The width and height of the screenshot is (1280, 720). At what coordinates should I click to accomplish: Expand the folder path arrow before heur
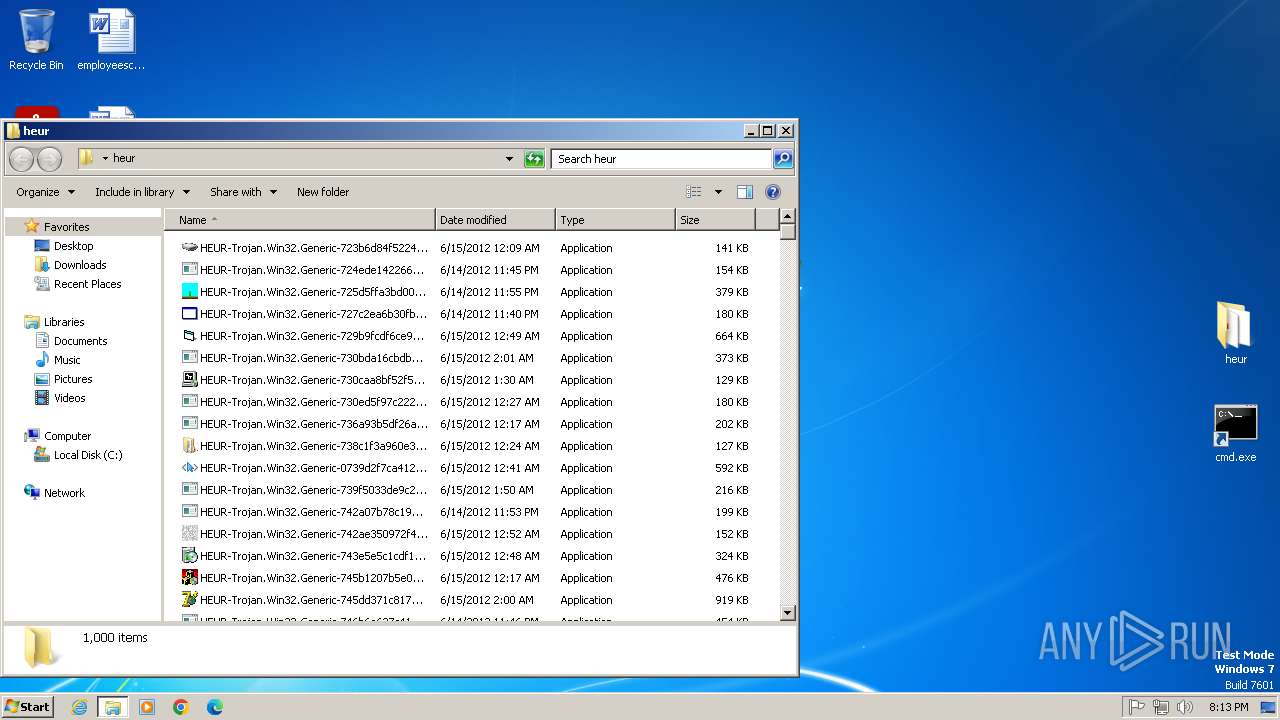pos(105,158)
